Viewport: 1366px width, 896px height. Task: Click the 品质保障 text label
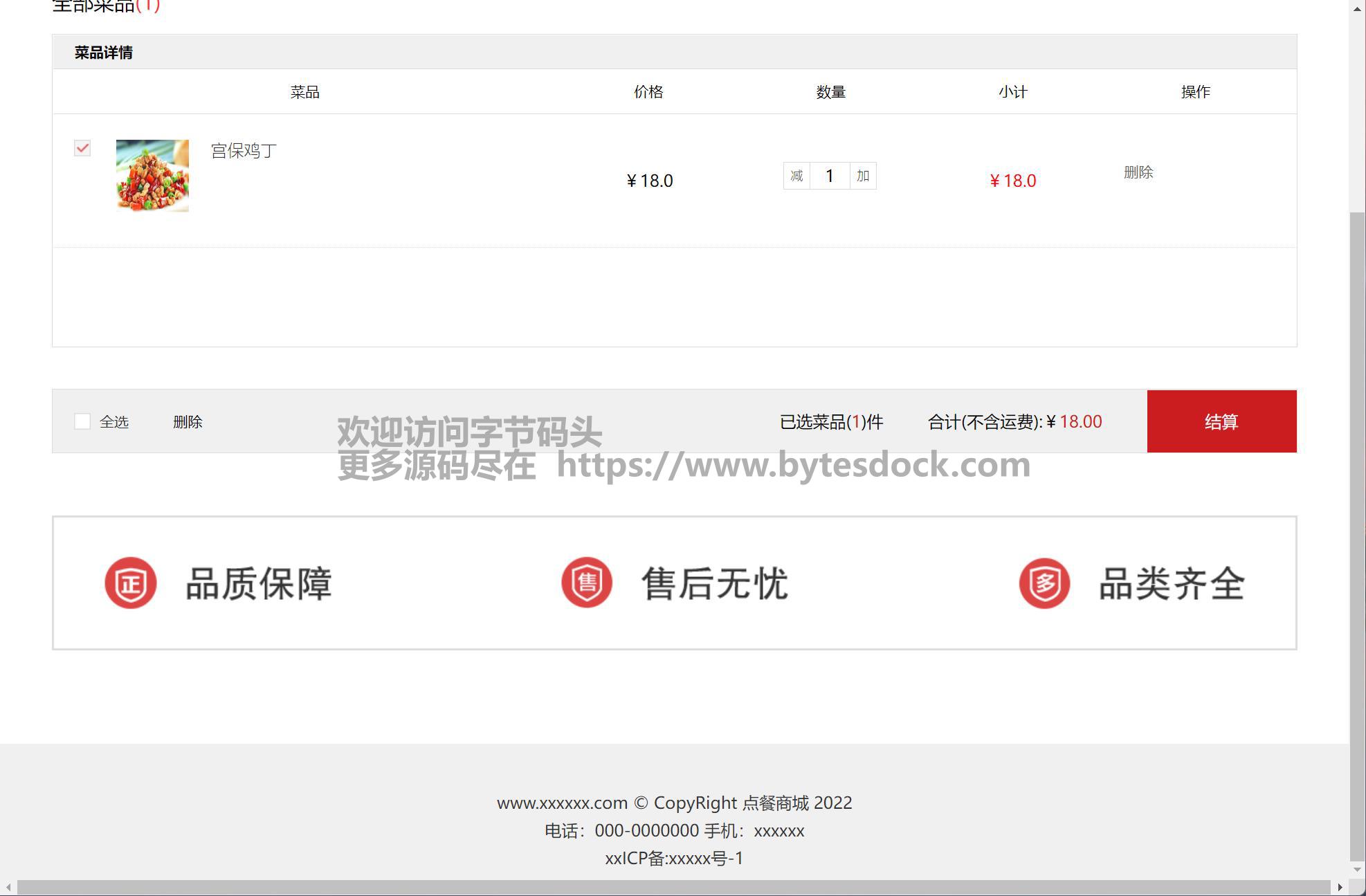259,583
